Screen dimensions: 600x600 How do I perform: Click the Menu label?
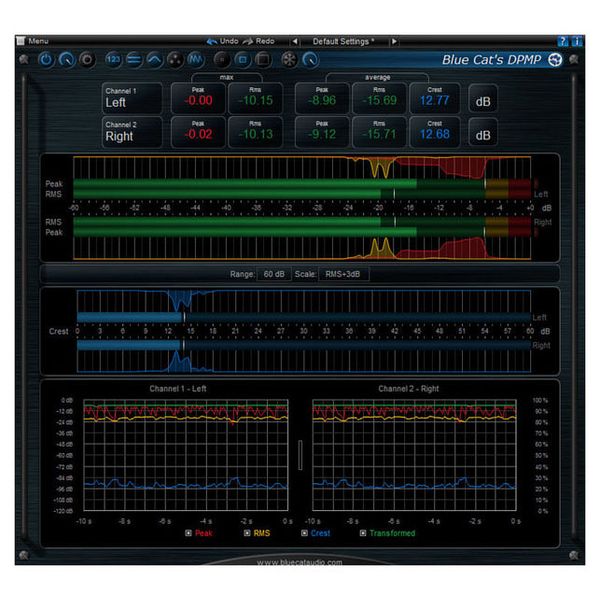(x=38, y=41)
